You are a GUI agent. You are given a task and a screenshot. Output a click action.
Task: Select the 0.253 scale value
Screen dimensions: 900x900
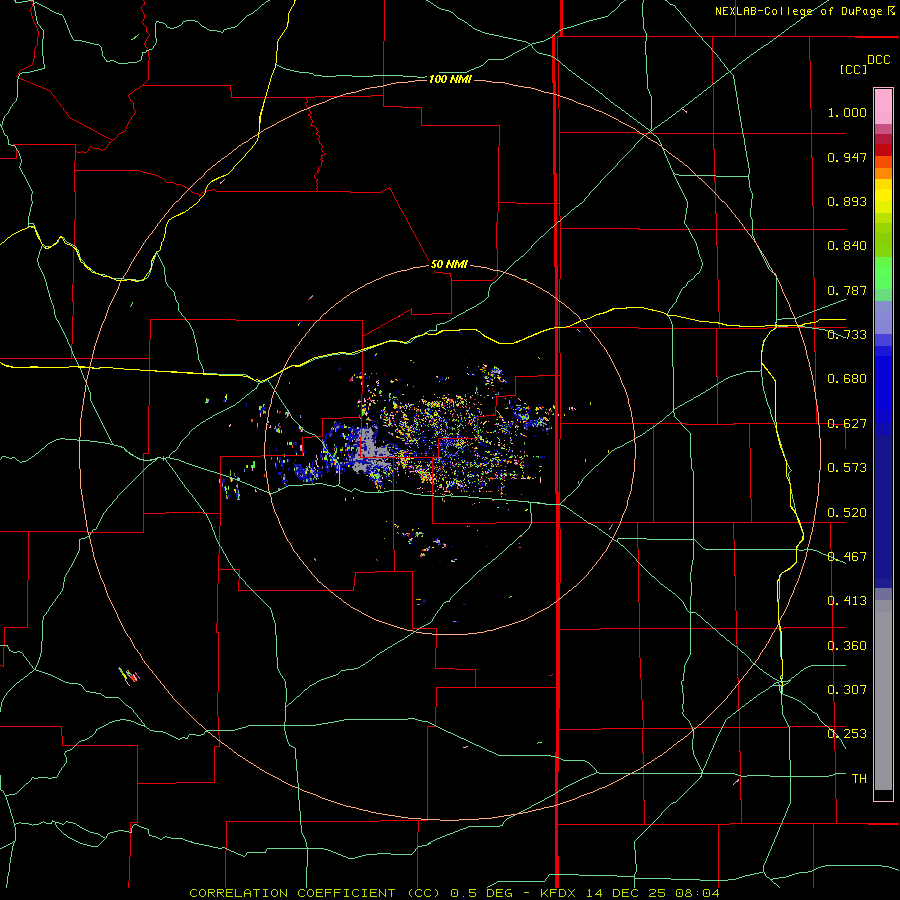pos(847,734)
